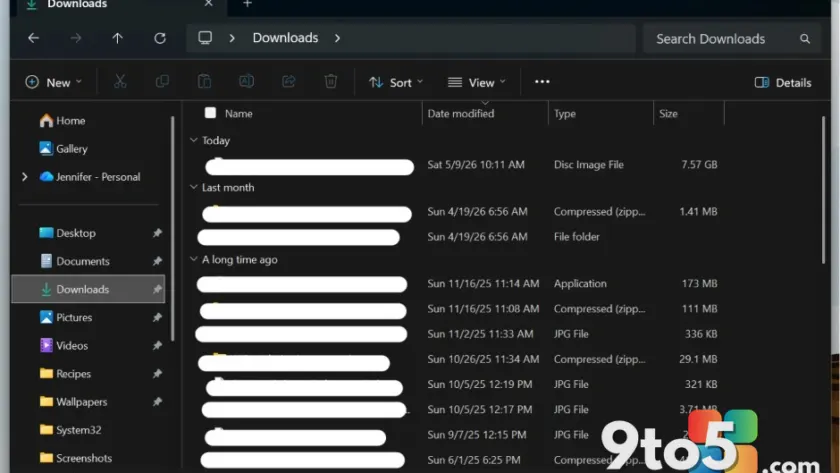
Task: Click the pin icon next to Videos
Action: click(x=157, y=346)
